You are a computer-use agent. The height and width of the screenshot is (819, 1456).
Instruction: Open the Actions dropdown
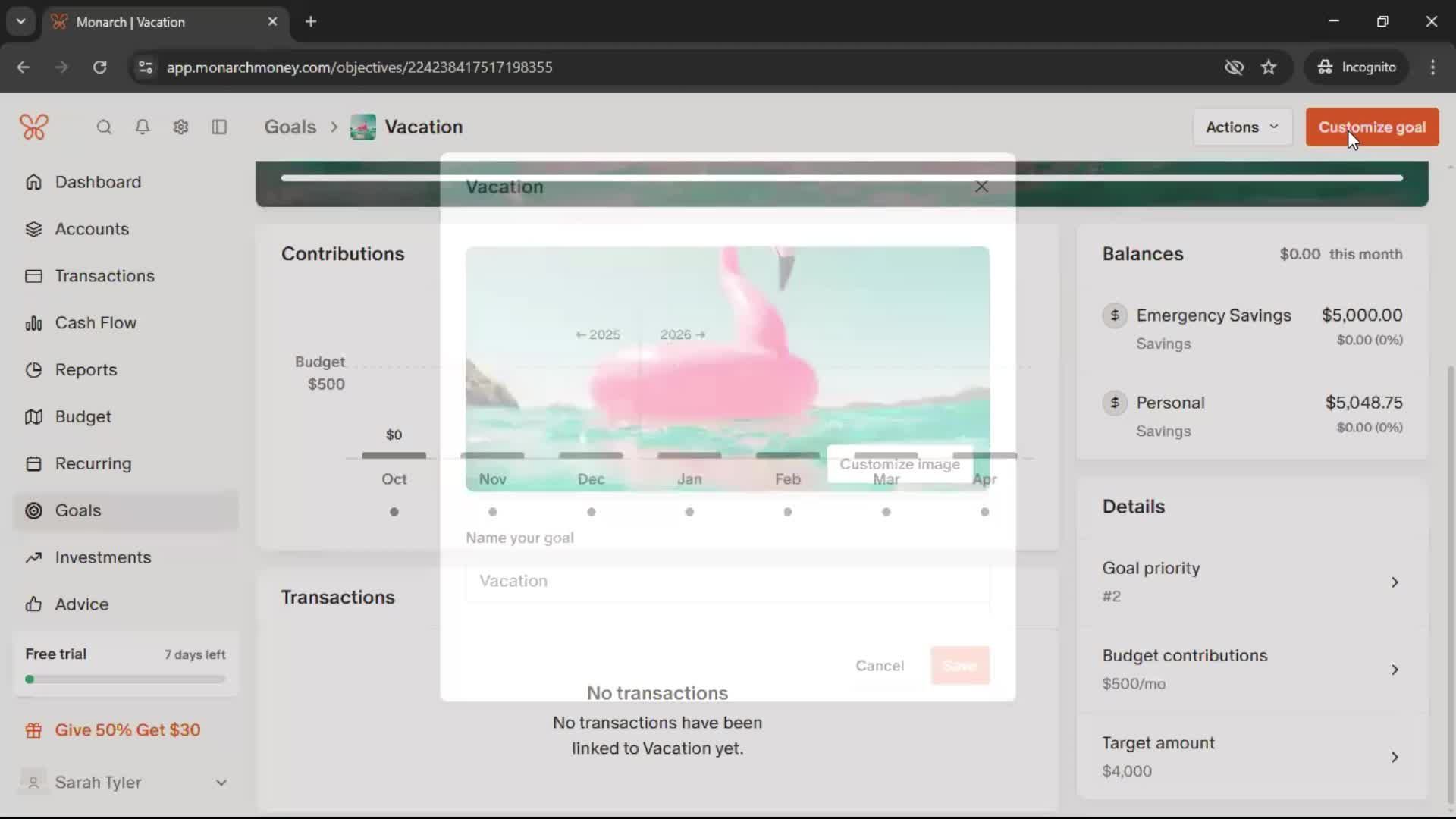click(1241, 127)
